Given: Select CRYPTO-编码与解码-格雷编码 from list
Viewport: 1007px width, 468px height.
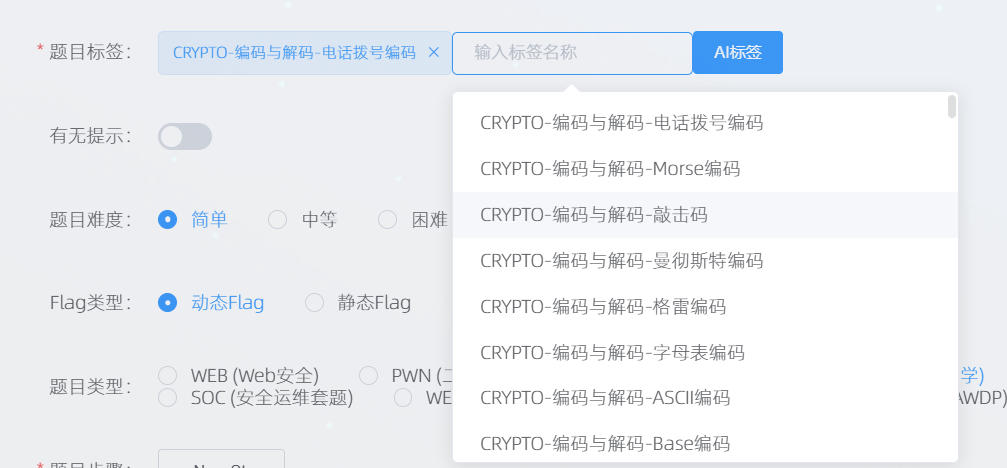Looking at the screenshot, I should (603, 307).
